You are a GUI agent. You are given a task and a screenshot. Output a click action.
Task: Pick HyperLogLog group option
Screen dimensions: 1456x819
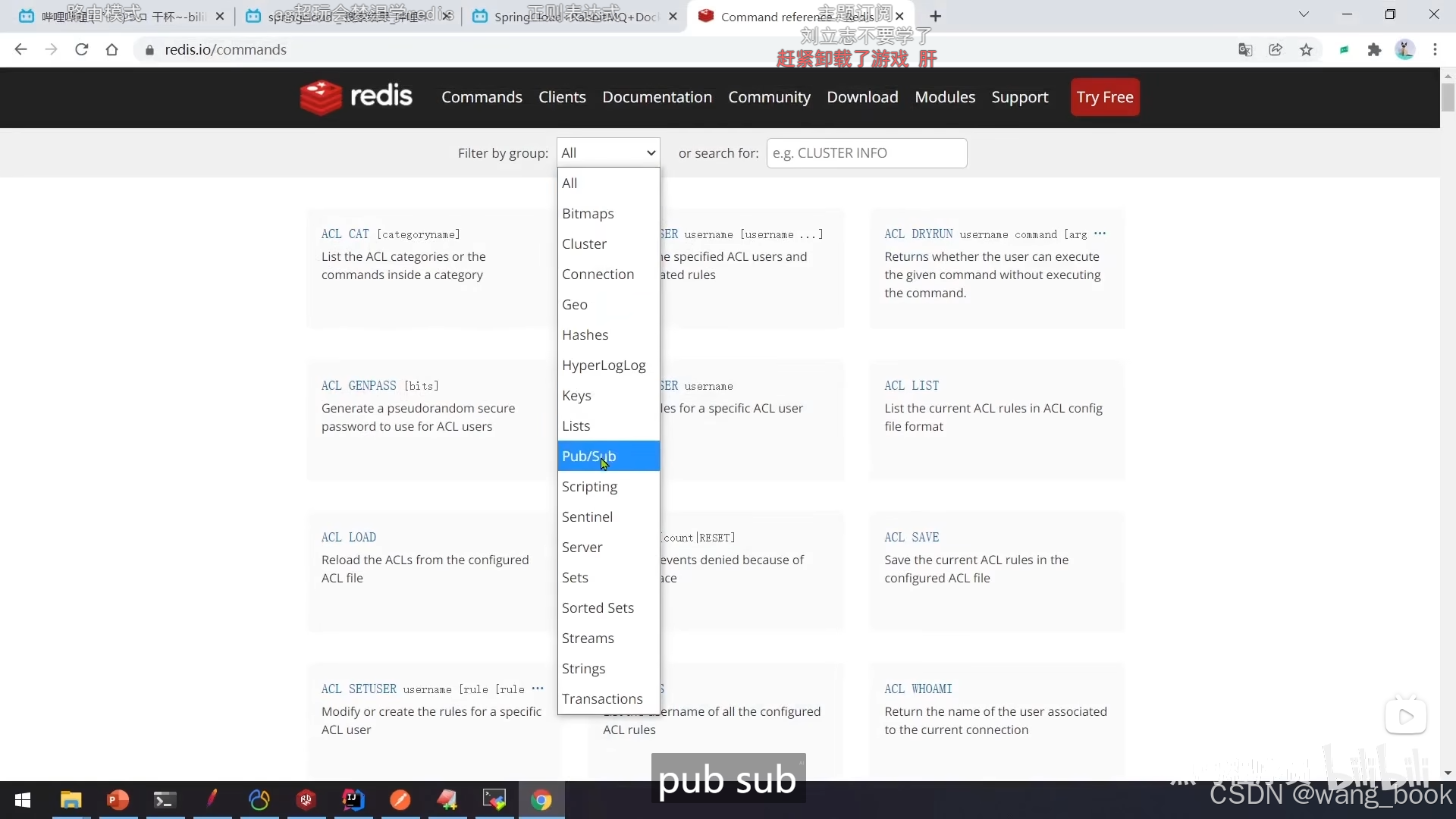tap(609, 365)
